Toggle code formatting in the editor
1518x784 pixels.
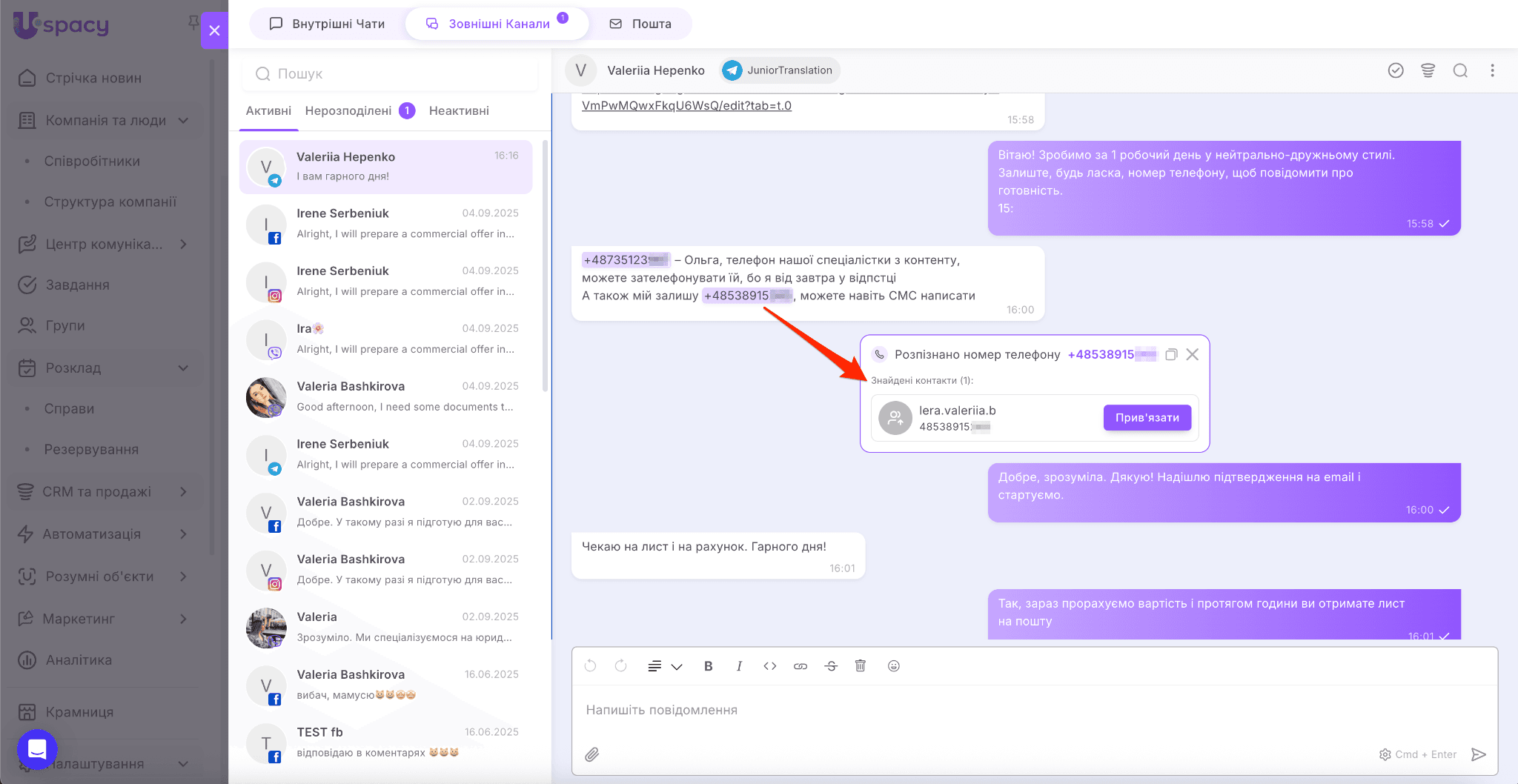[x=770, y=666]
